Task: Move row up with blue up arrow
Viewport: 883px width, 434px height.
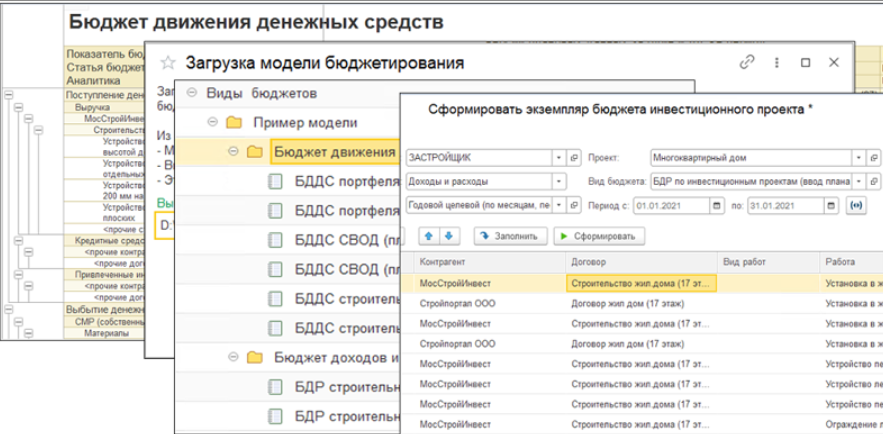Action: pyautogui.click(x=429, y=236)
